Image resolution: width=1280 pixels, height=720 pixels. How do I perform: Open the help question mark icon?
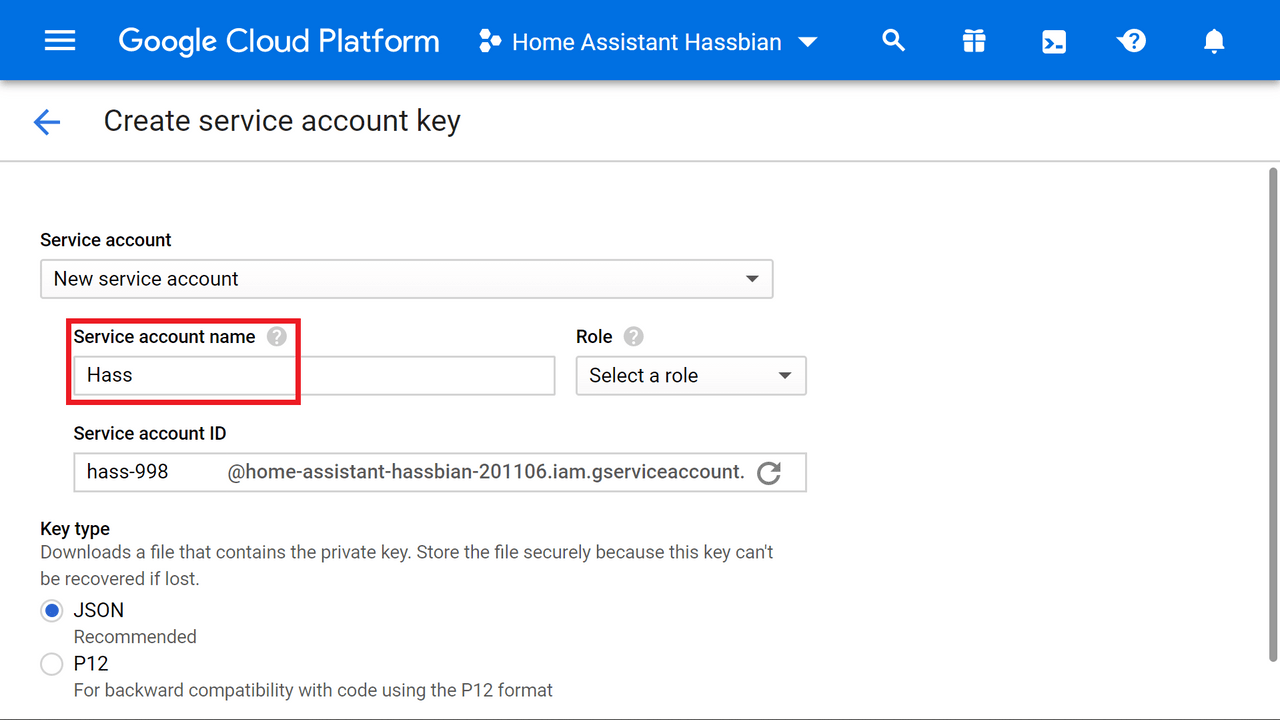(1132, 41)
